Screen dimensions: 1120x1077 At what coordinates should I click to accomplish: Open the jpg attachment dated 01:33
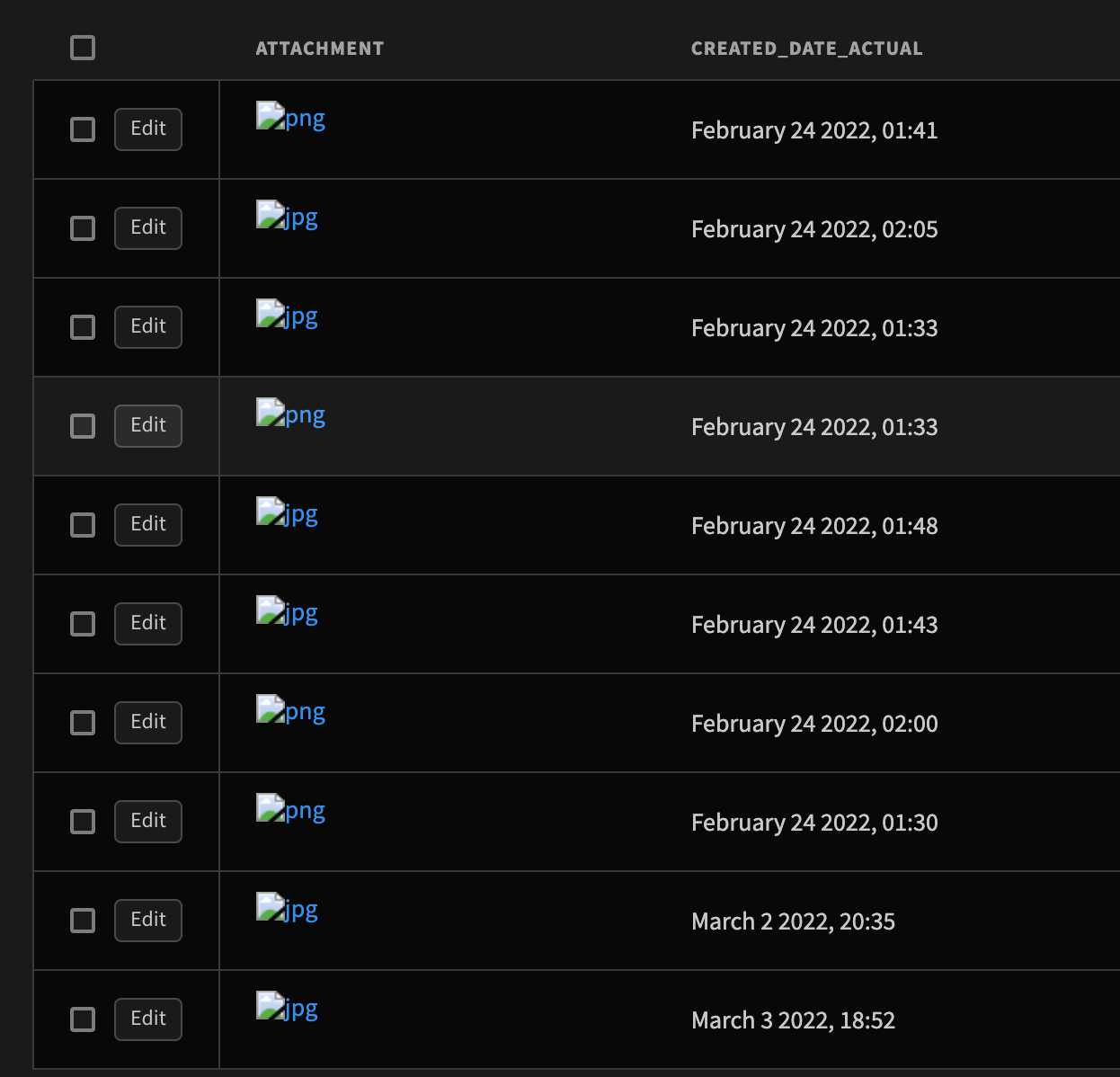point(287,316)
